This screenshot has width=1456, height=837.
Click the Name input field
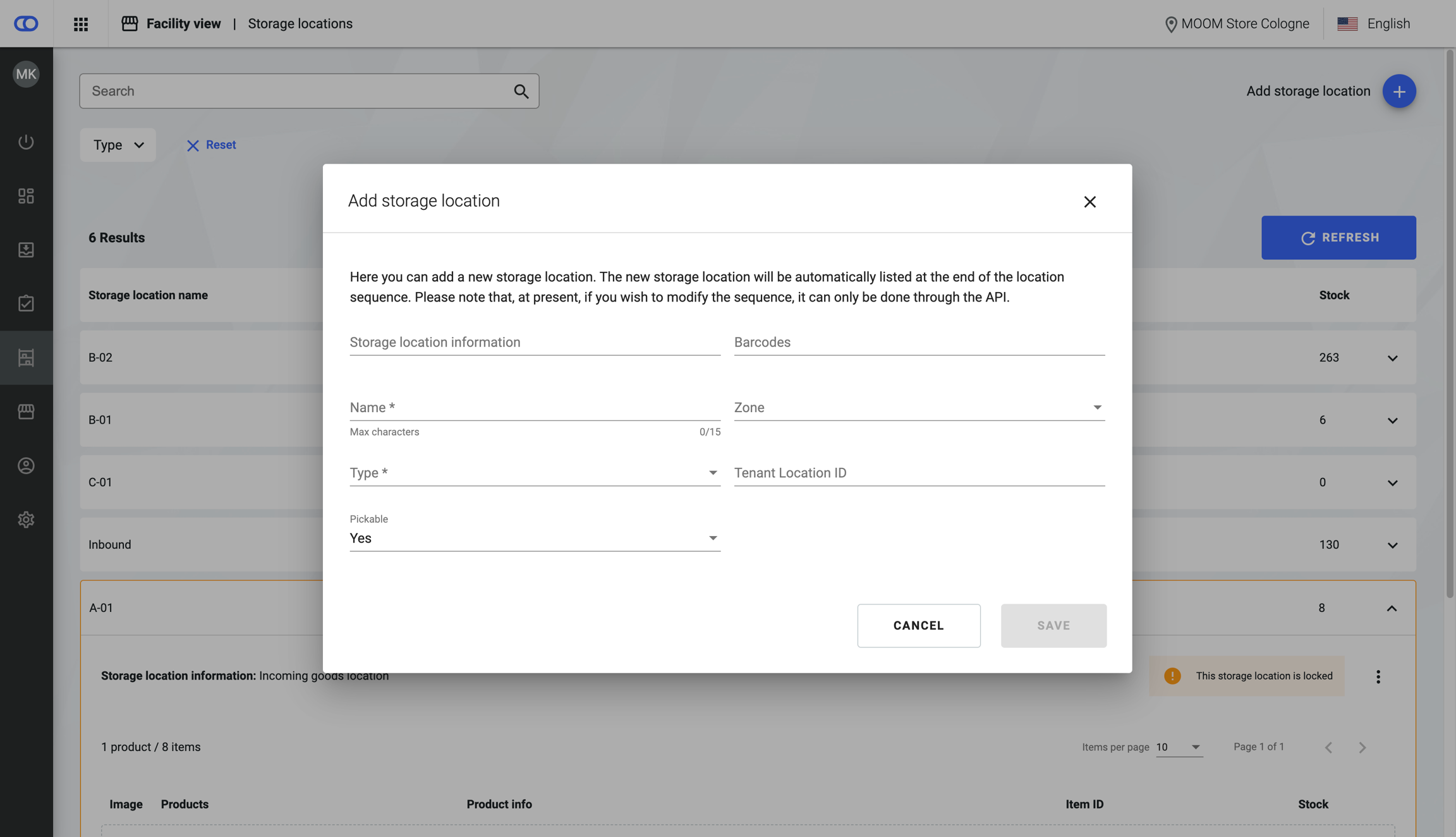[535, 408]
